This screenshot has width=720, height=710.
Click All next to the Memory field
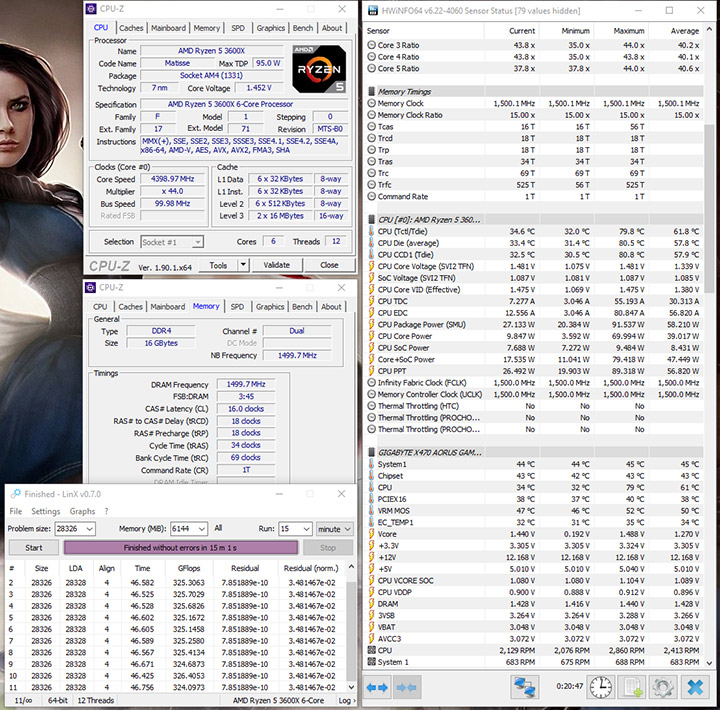tap(218, 528)
